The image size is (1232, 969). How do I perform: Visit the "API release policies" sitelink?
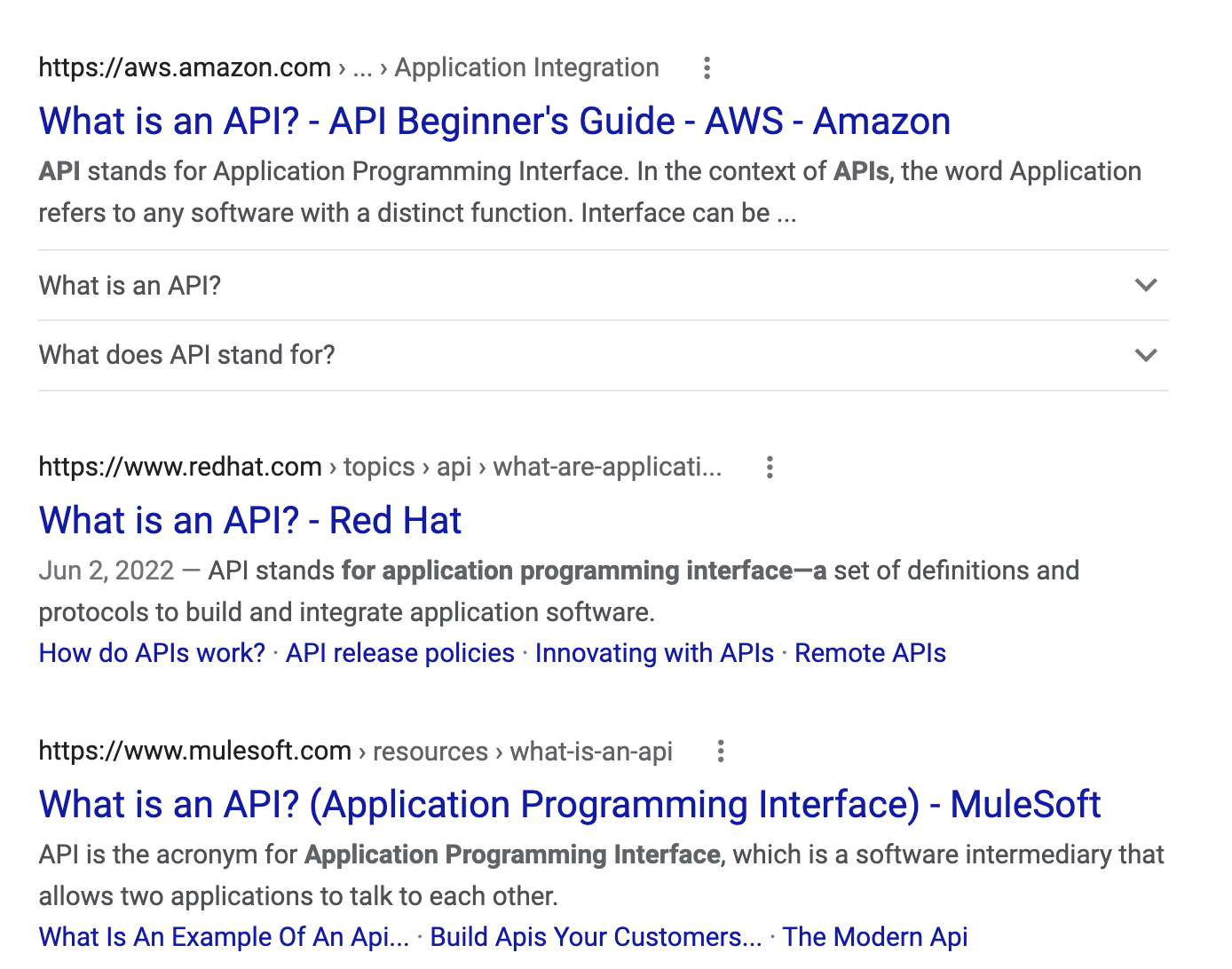pos(399,653)
